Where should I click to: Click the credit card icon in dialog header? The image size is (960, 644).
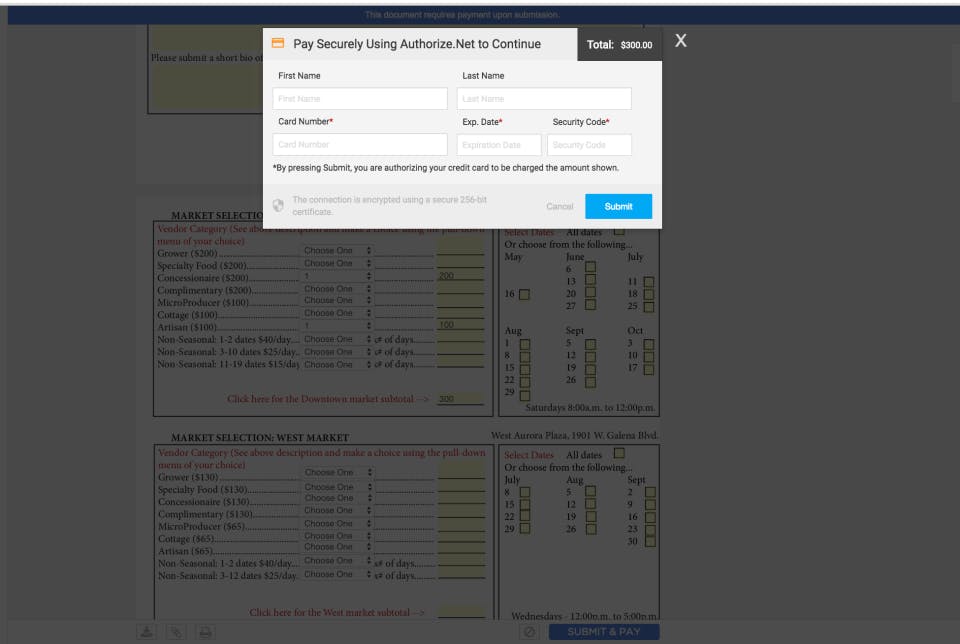[278, 43]
